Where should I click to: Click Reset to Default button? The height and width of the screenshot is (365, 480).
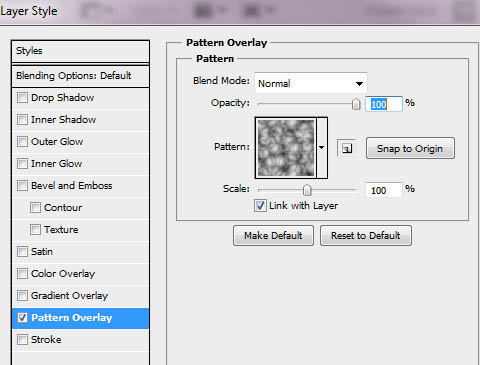[366, 236]
